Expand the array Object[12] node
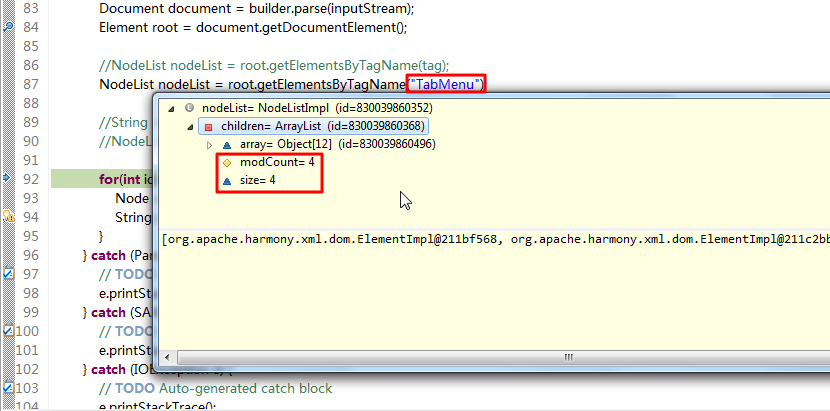The image size is (830, 411). [x=209, y=145]
